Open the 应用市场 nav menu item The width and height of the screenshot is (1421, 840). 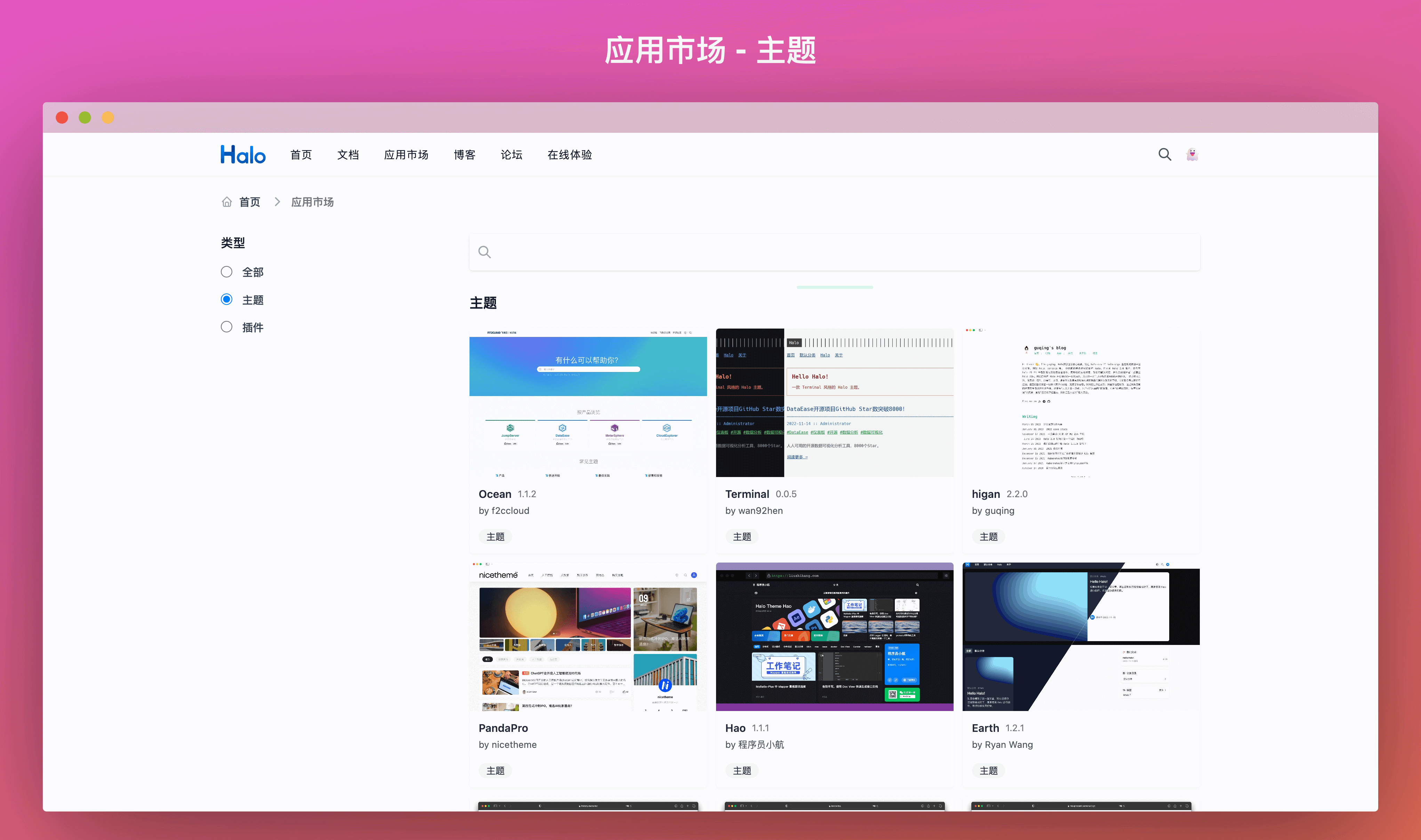click(x=406, y=154)
